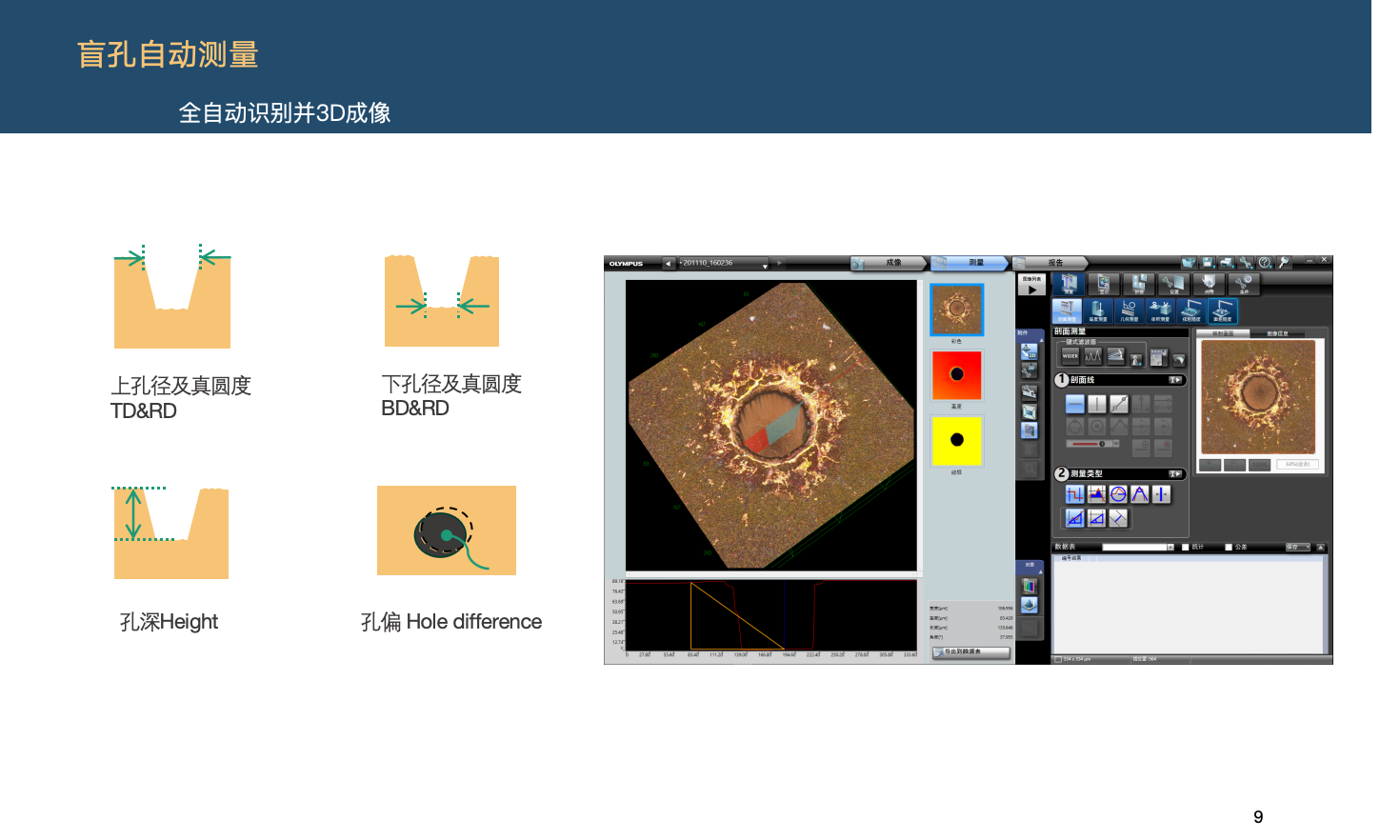Screen dimensions: 1400x840
Task: Select the red-orange height map thumbnail
Action: click(x=956, y=374)
